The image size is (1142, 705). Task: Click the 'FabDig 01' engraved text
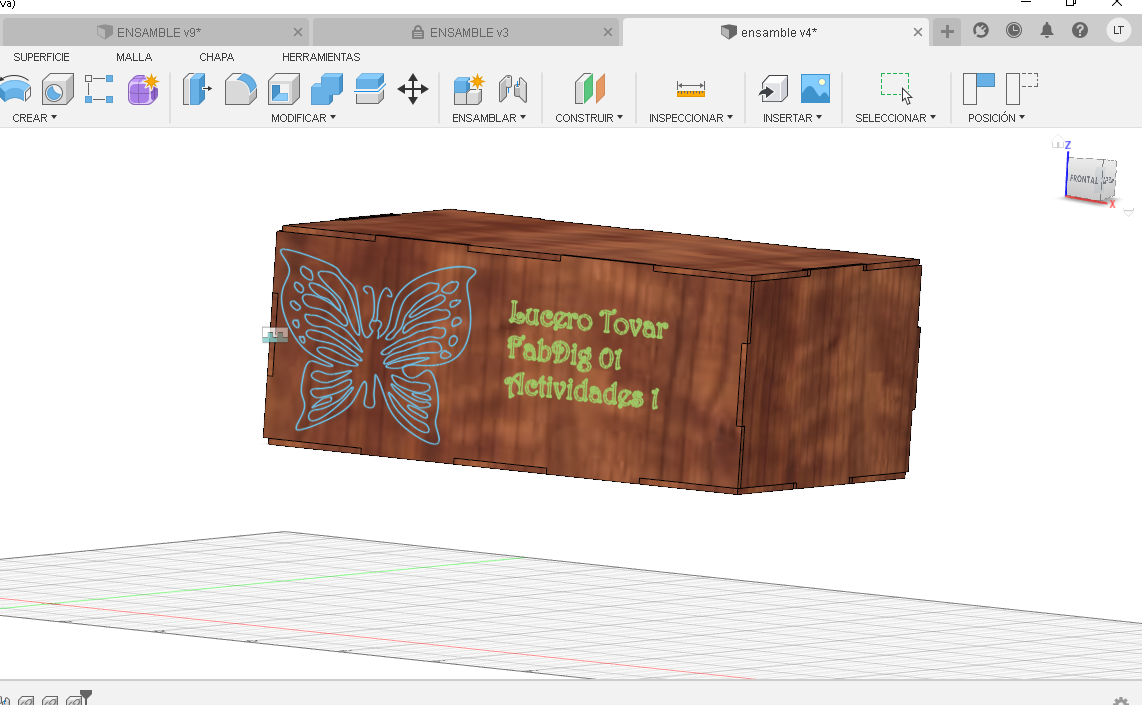click(x=564, y=353)
